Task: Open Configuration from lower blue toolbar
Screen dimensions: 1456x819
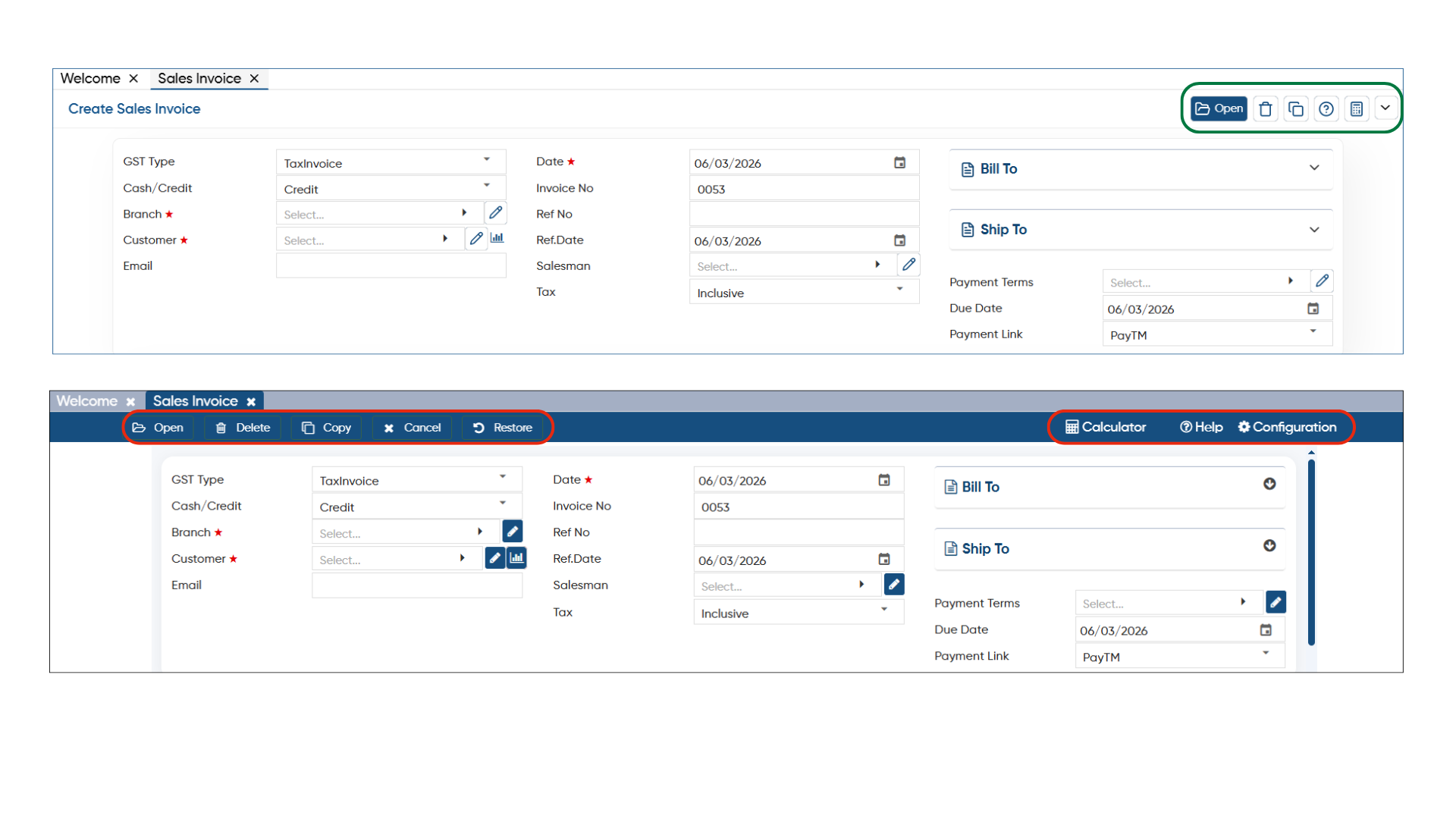Action: click(x=1287, y=427)
